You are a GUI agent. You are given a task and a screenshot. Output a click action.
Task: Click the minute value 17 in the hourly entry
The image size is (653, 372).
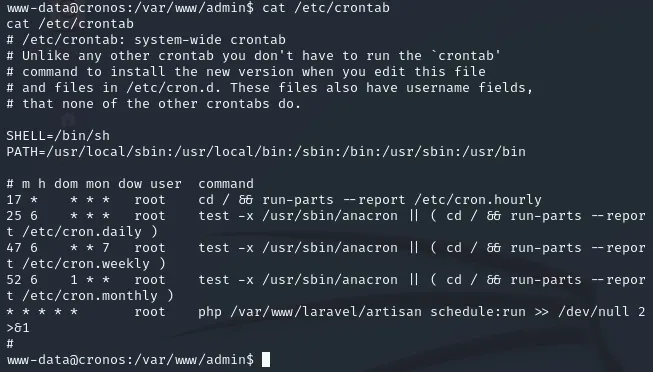pyautogui.click(x=14, y=200)
